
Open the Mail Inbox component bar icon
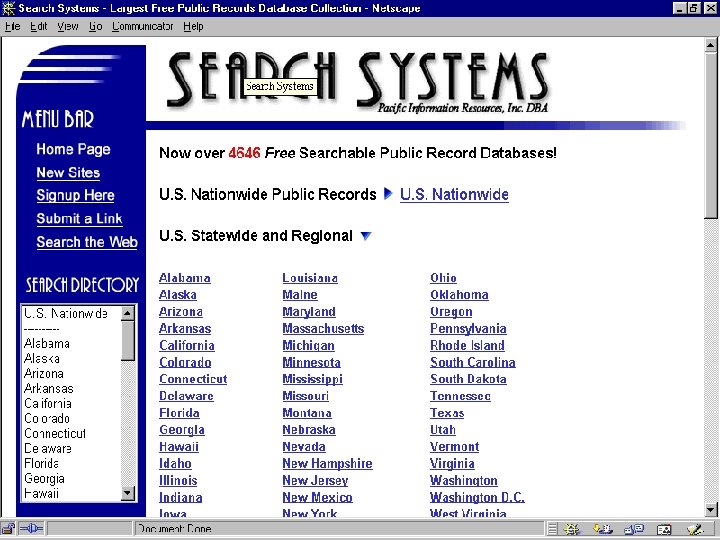[603, 529]
